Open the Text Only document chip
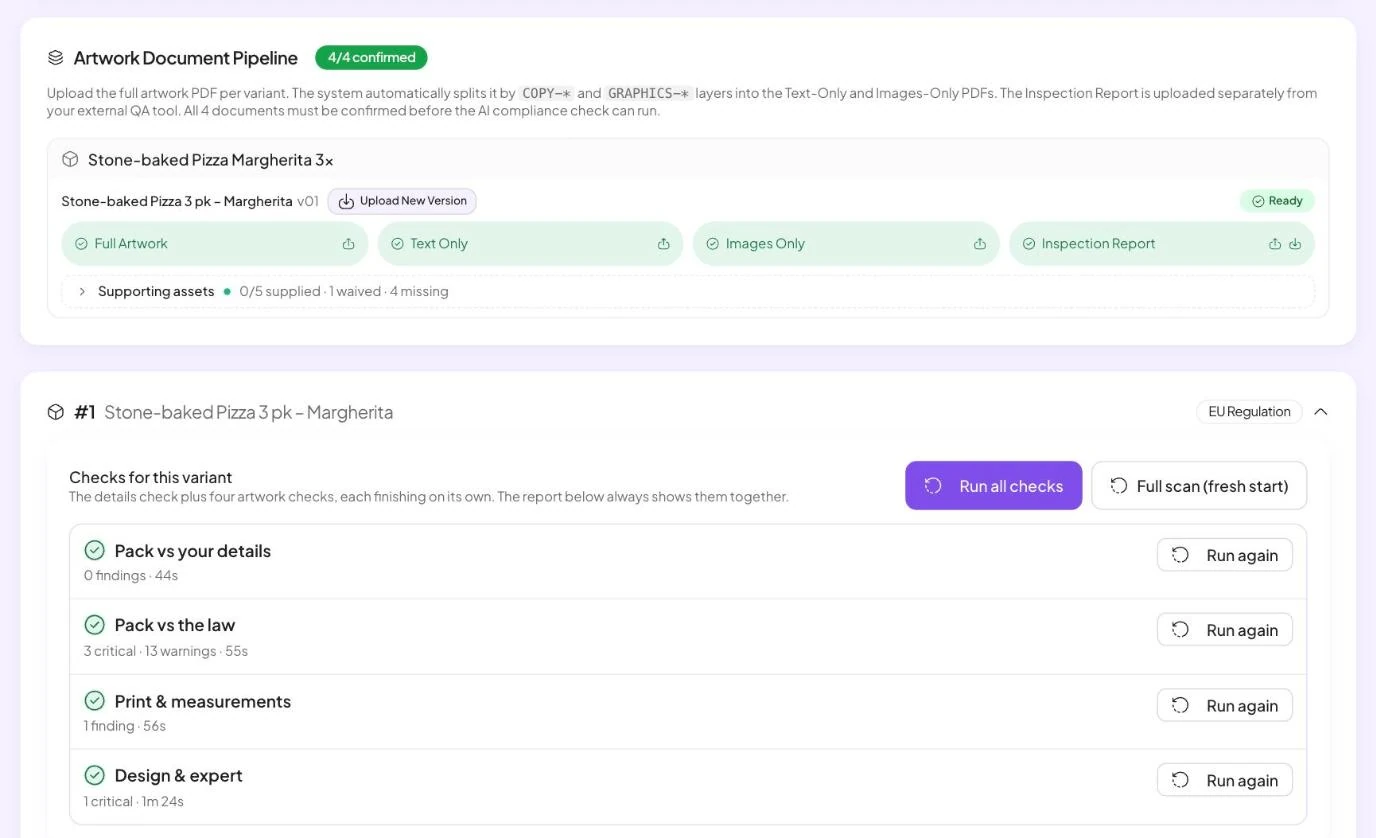 tap(530, 244)
